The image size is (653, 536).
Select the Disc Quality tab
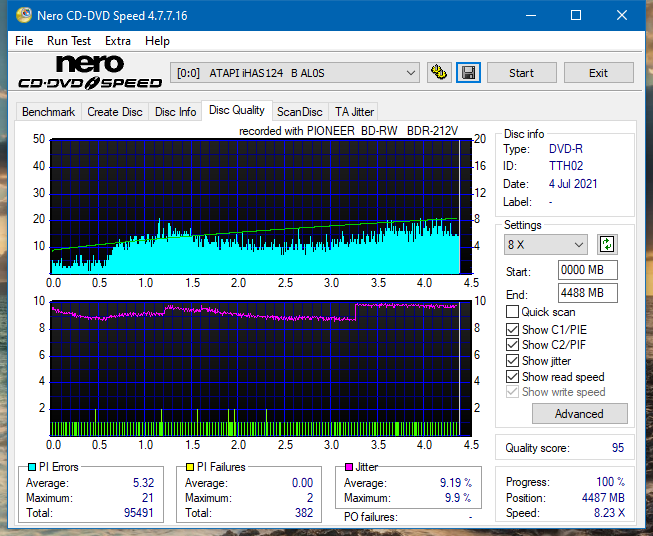coord(237,110)
